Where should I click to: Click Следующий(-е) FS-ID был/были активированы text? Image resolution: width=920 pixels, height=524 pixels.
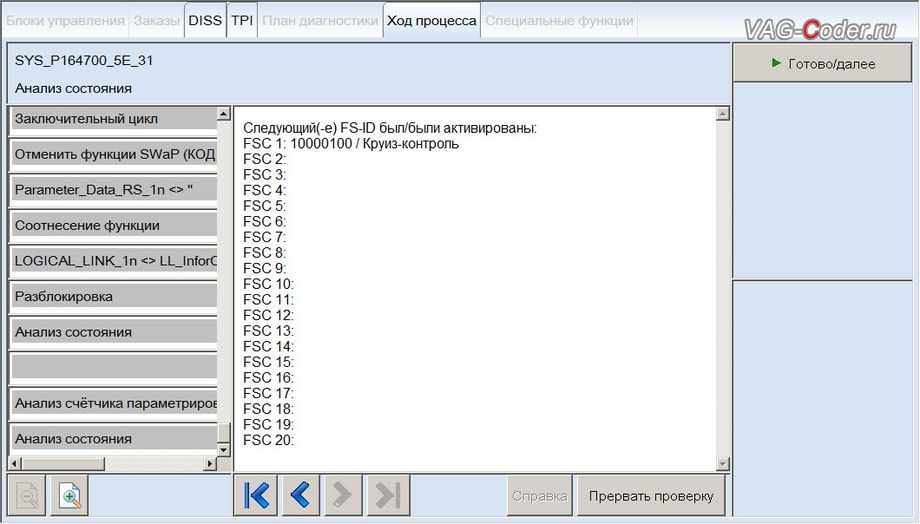[x=390, y=128]
